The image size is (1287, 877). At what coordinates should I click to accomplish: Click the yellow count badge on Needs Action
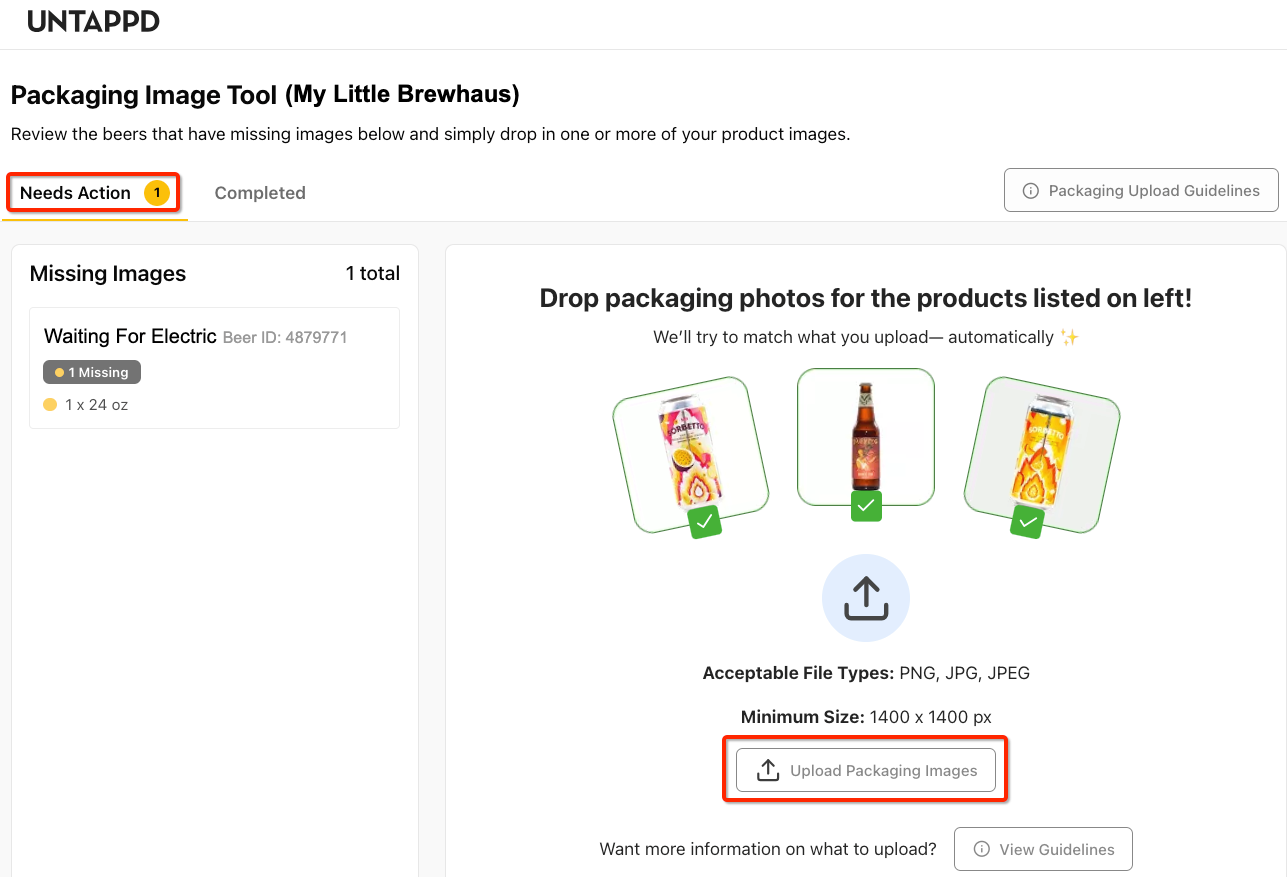pos(157,193)
